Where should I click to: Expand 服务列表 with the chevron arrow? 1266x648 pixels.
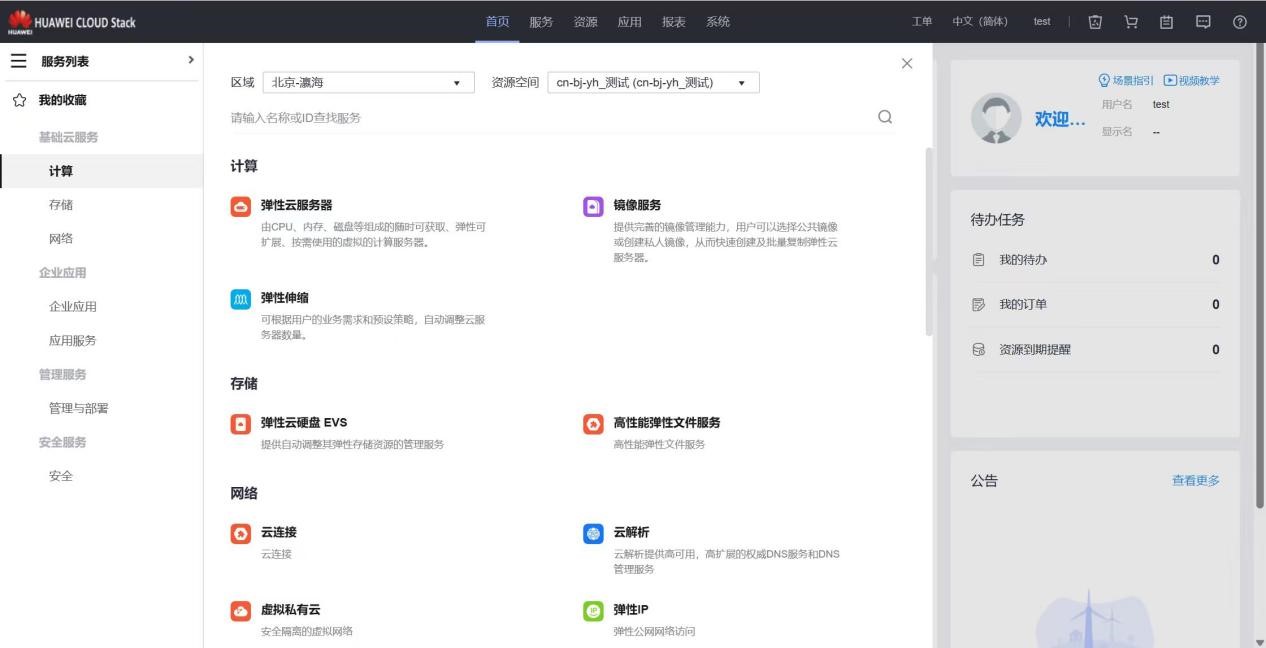pos(190,62)
